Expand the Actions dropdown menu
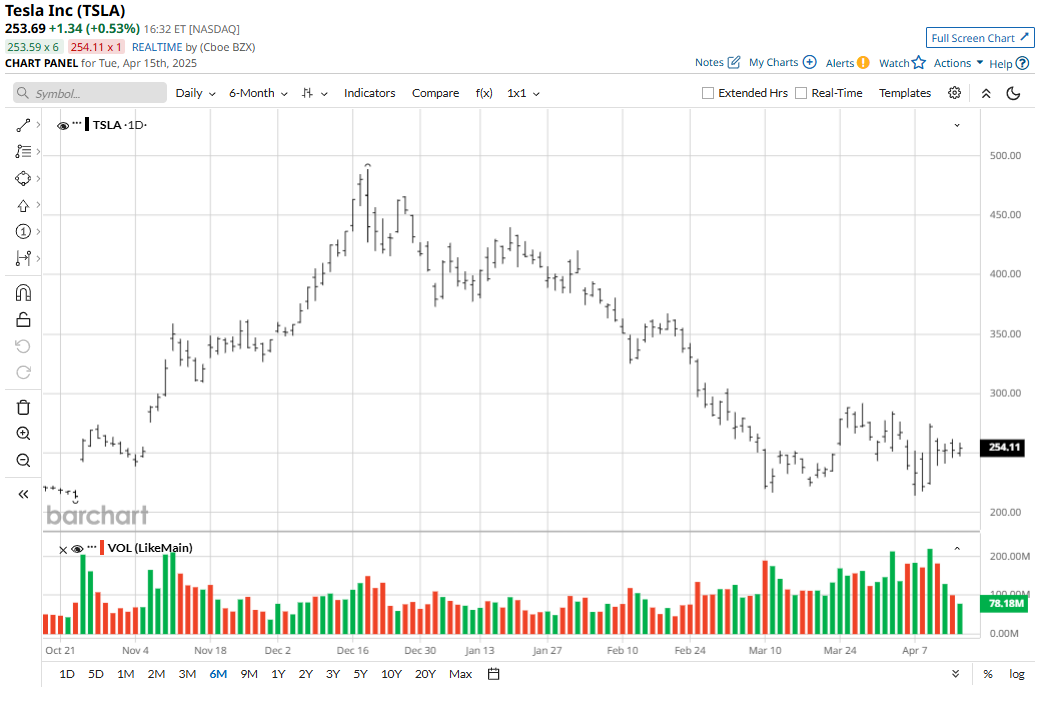 point(958,63)
